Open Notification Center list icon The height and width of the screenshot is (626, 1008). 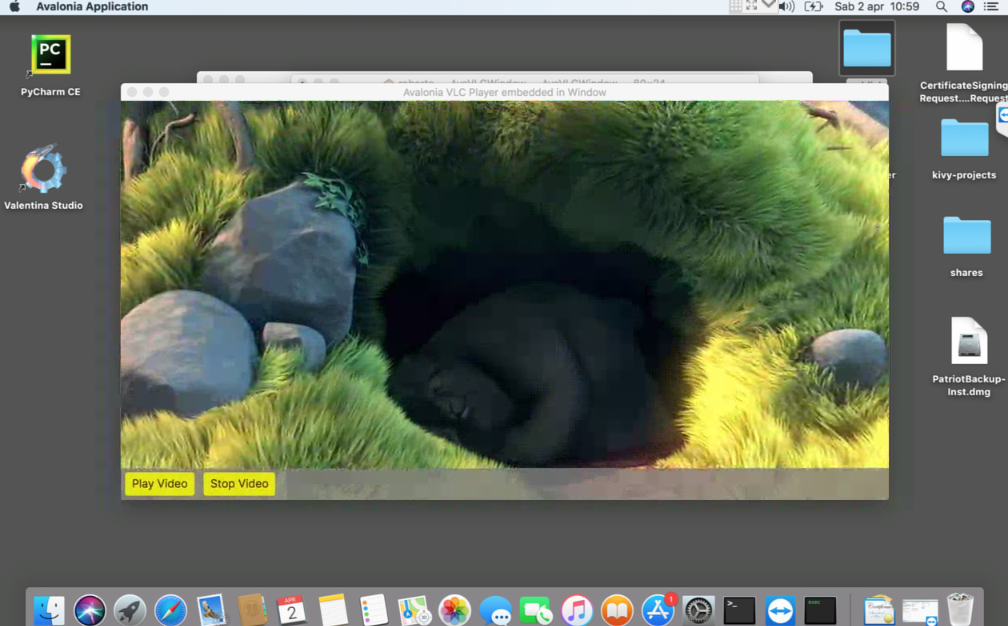click(991, 6)
